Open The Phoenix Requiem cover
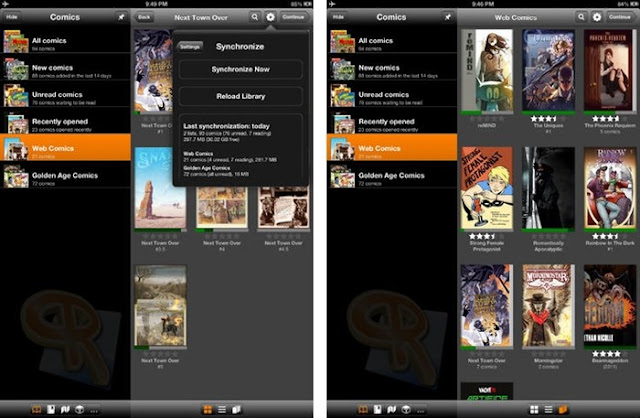The height and width of the screenshot is (418, 640). click(x=610, y=71)
